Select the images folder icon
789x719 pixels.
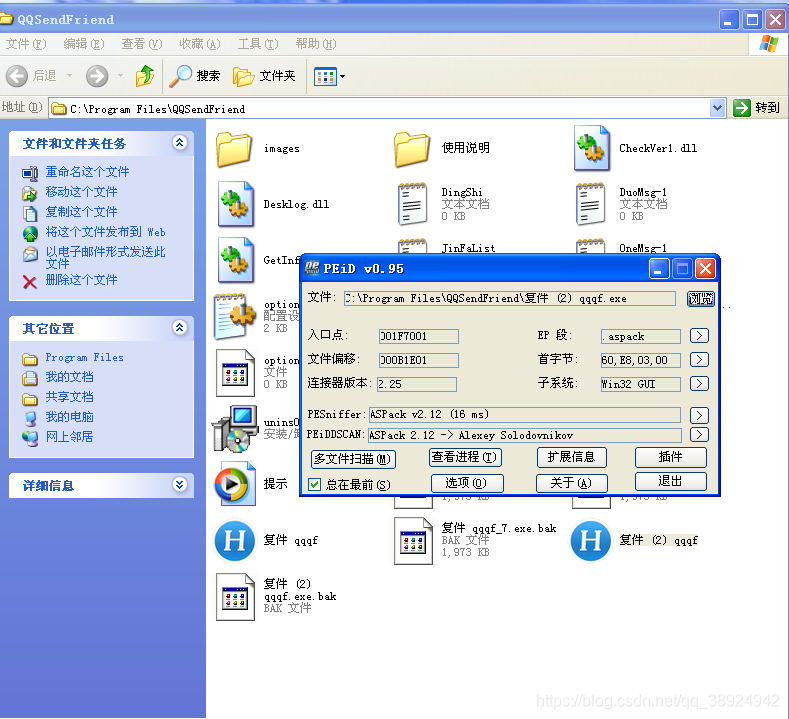point(234,149)
